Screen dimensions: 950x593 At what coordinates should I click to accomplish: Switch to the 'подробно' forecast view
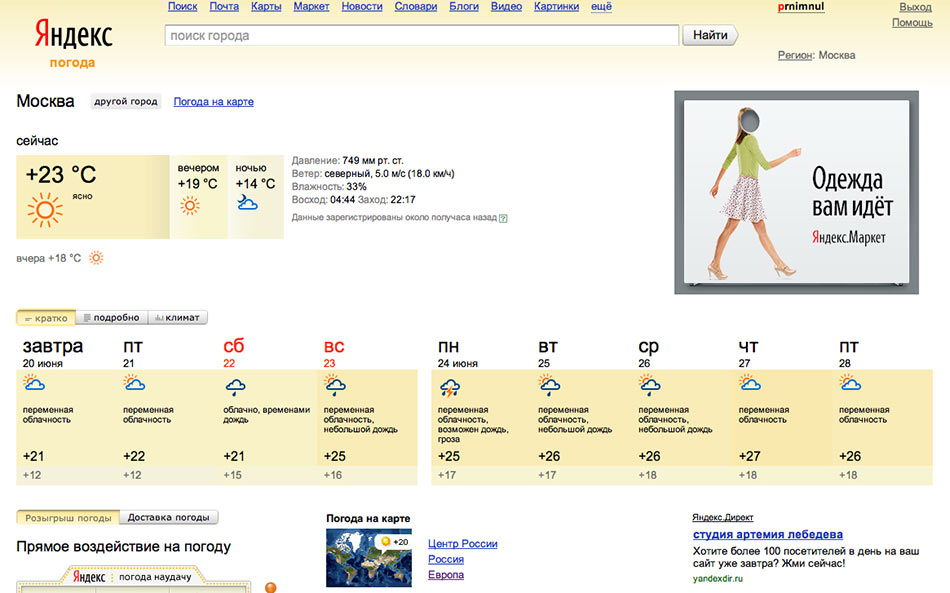point(111,318)
